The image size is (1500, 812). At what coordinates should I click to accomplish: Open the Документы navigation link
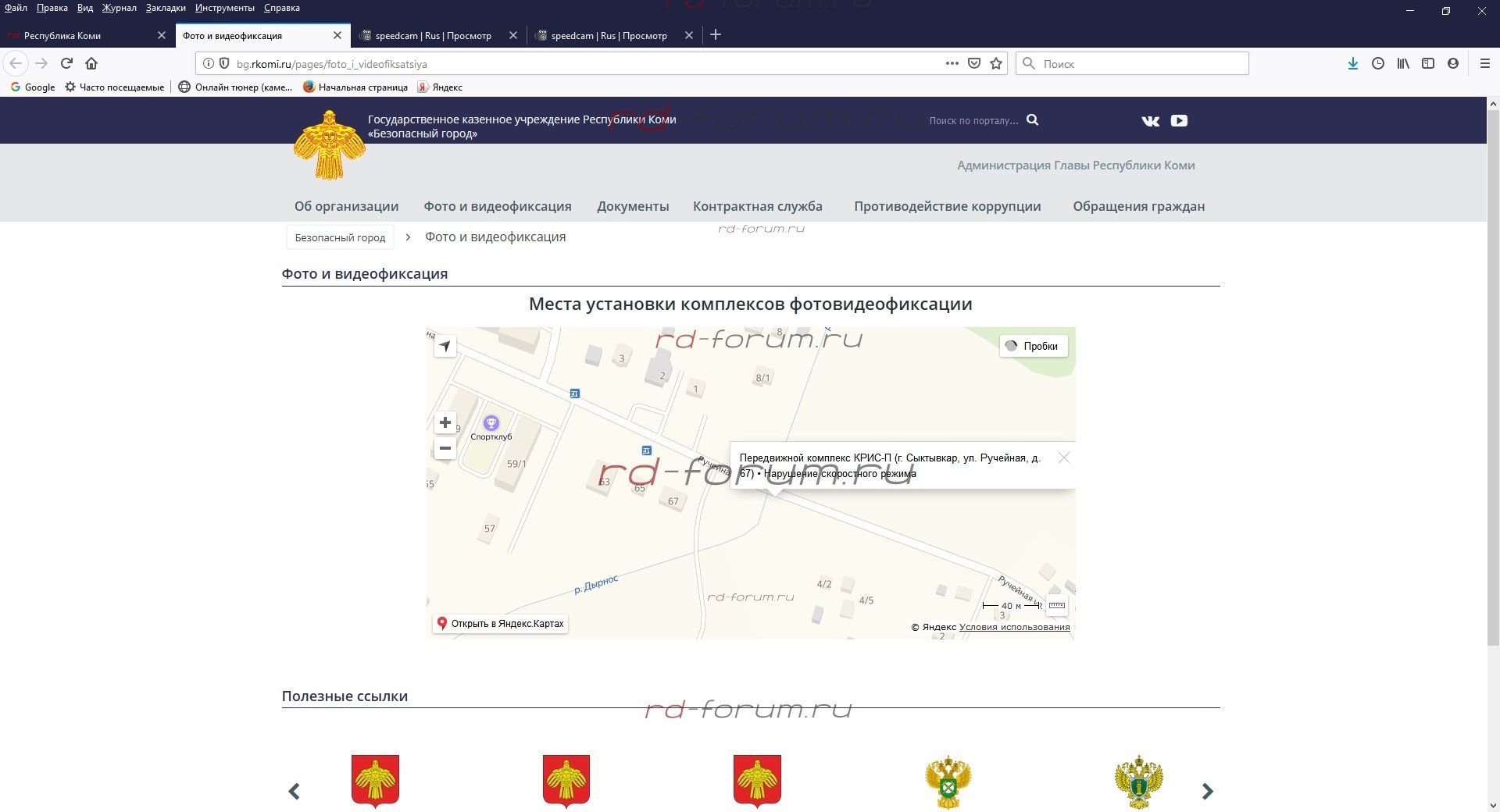[633, 206]
